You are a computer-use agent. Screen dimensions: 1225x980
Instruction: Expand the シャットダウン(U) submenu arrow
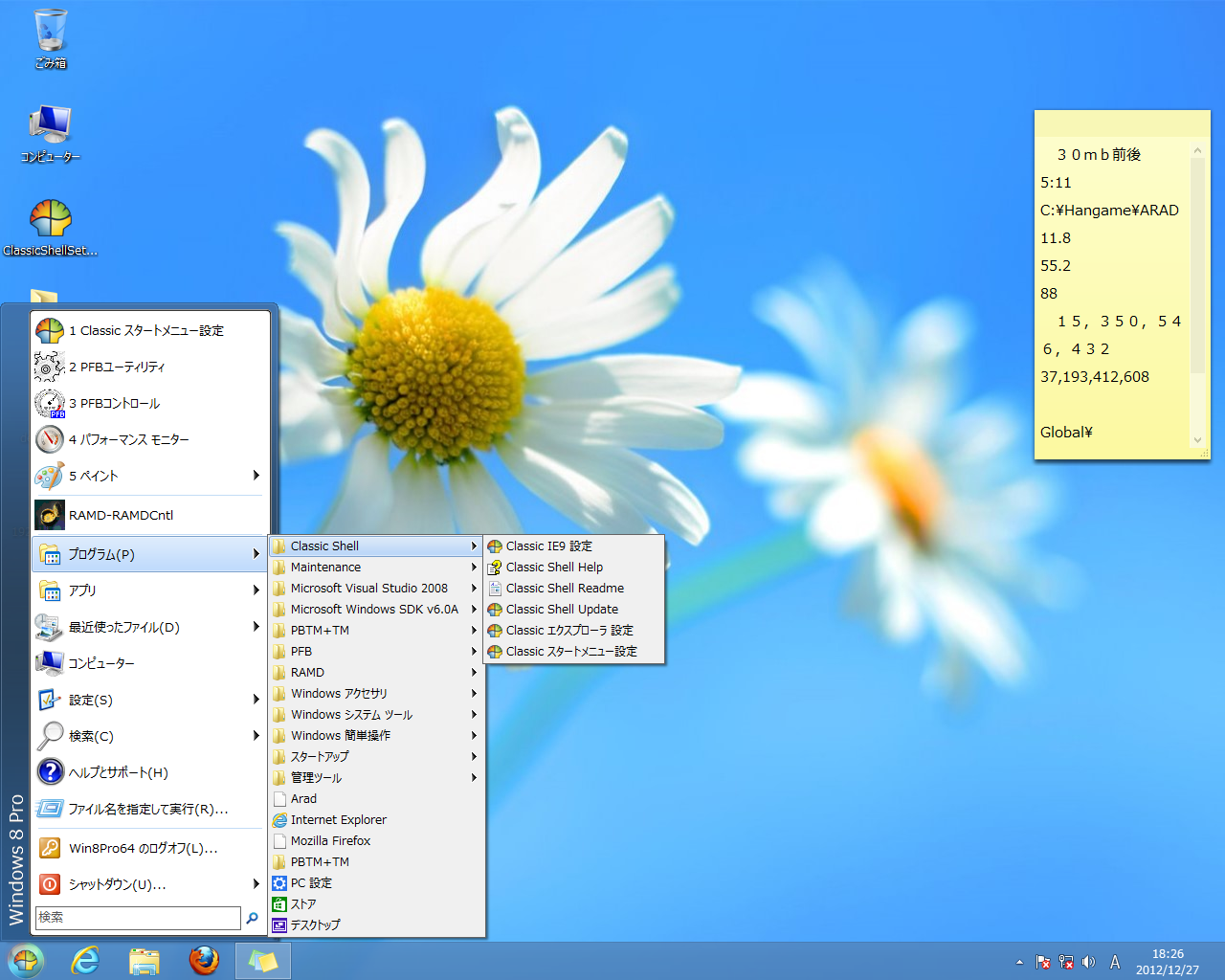tap(256, 883)
